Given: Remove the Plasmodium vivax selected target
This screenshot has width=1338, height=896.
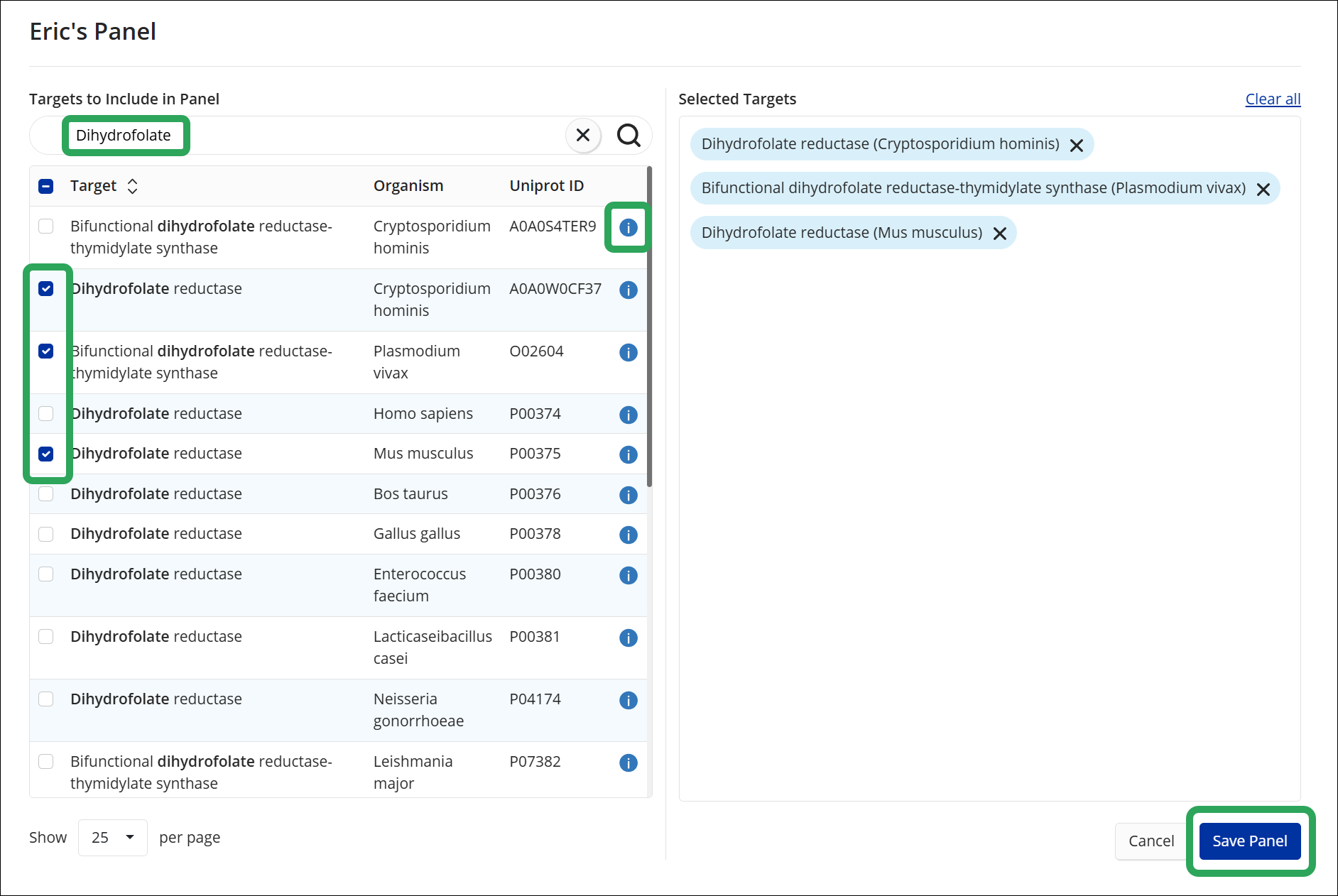Looking at the screenshot, I should [x=1263, y=189].
